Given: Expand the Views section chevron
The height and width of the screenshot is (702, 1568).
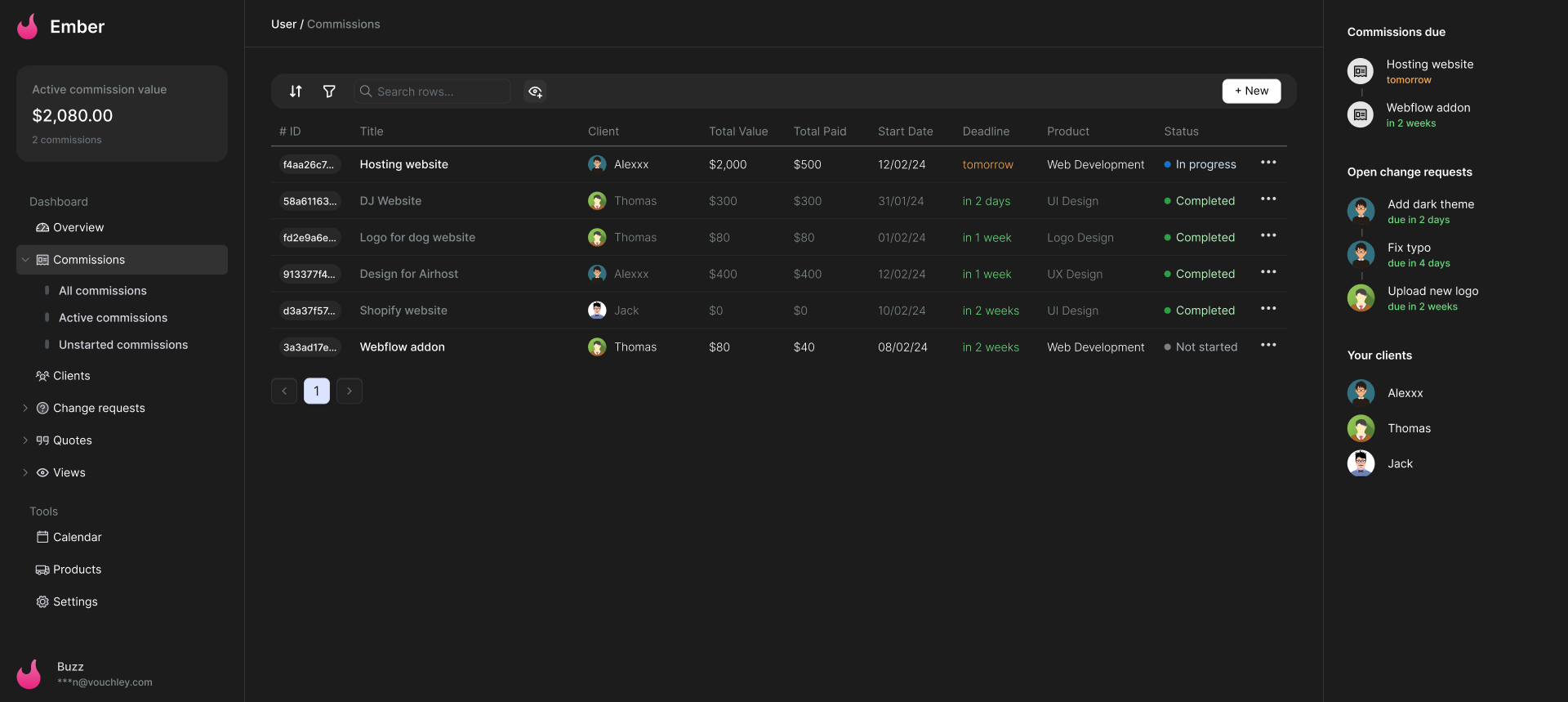Looking at the screenshot, I should point(25,472).
